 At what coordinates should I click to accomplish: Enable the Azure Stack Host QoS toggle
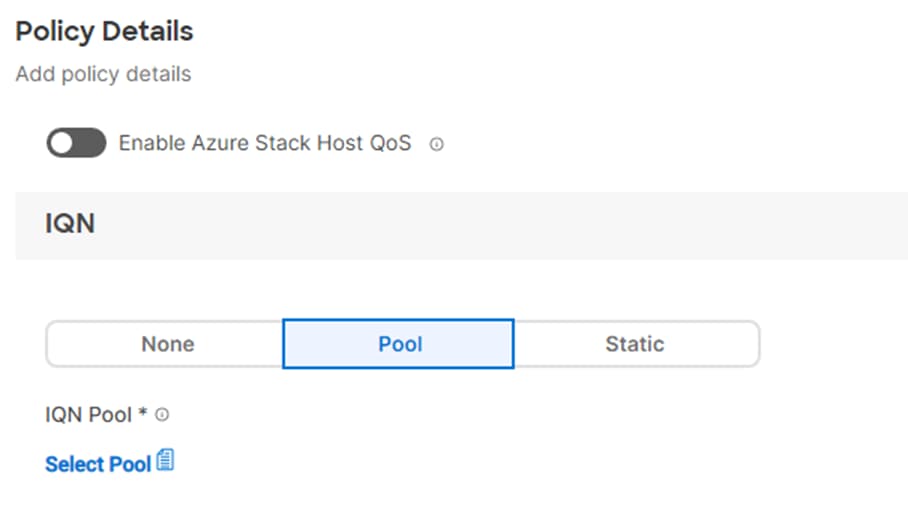[76, 142]
